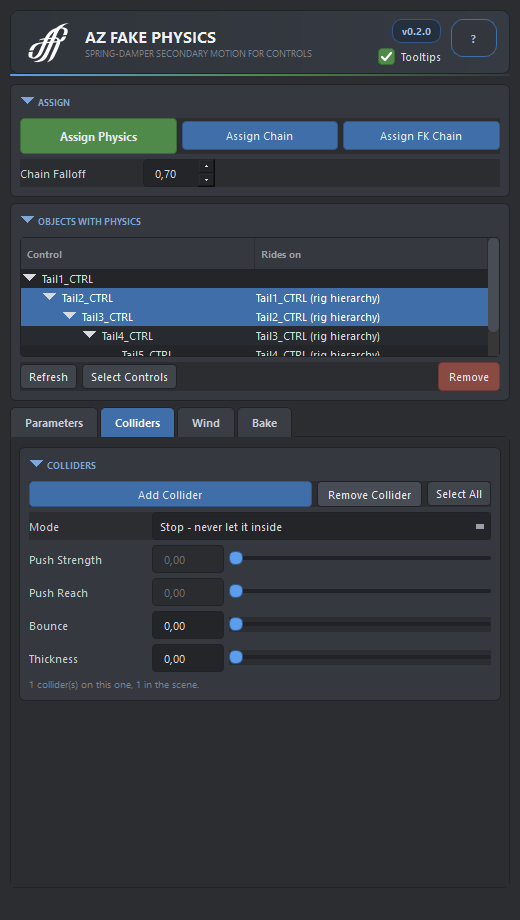Click the objects list vertical scrollbar
The width and height of the screenshot is (520, 920).
[x=494, y=285]
